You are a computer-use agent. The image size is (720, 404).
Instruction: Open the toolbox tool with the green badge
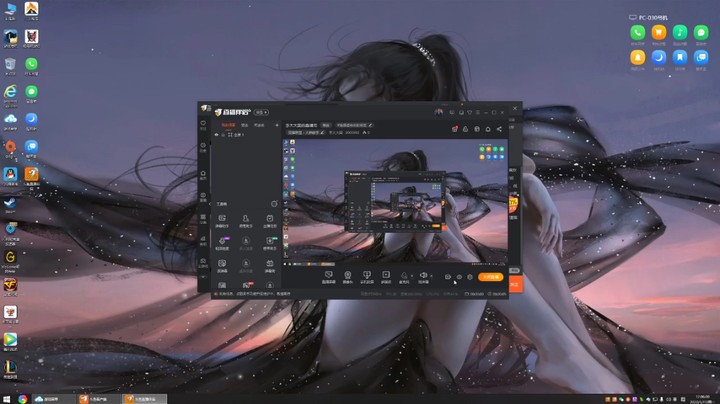point(270,243)
